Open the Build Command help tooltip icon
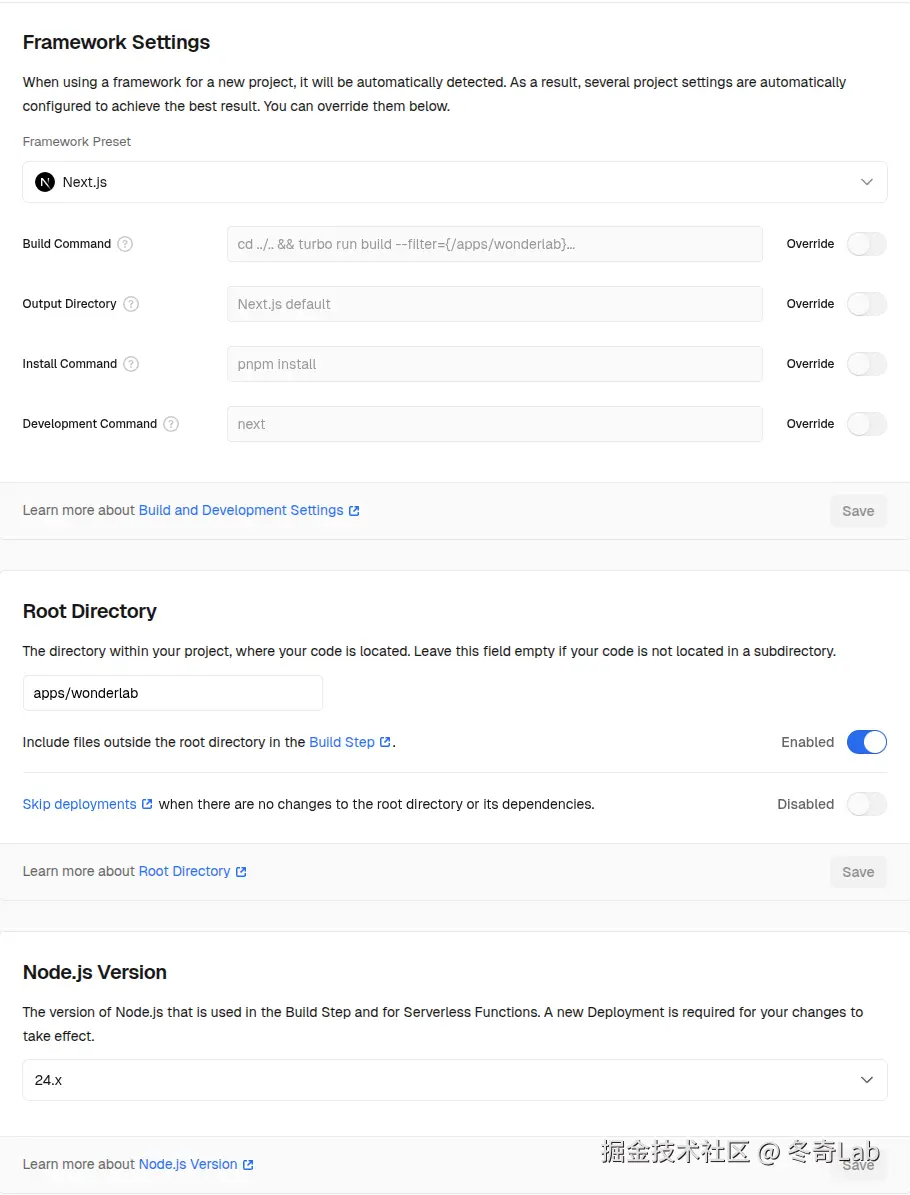 (x=125, y=244)
